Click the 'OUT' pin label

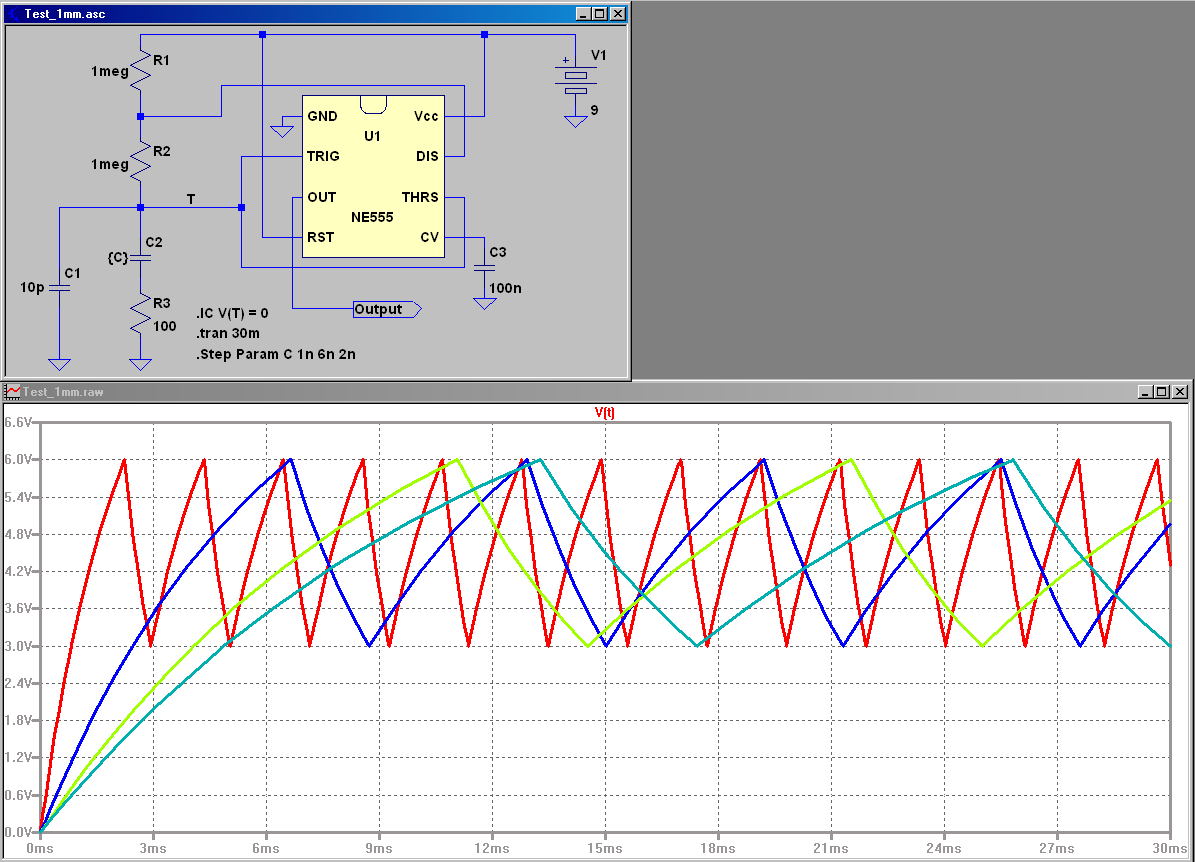(322, 197)
